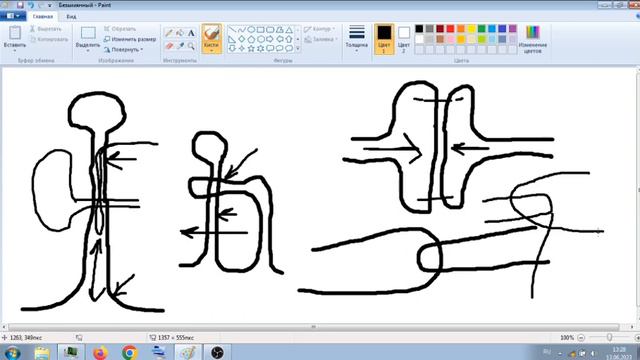Click the zoom slider handle
The height and width of the screenshot is (360, 640).
(x=609, y=338)
